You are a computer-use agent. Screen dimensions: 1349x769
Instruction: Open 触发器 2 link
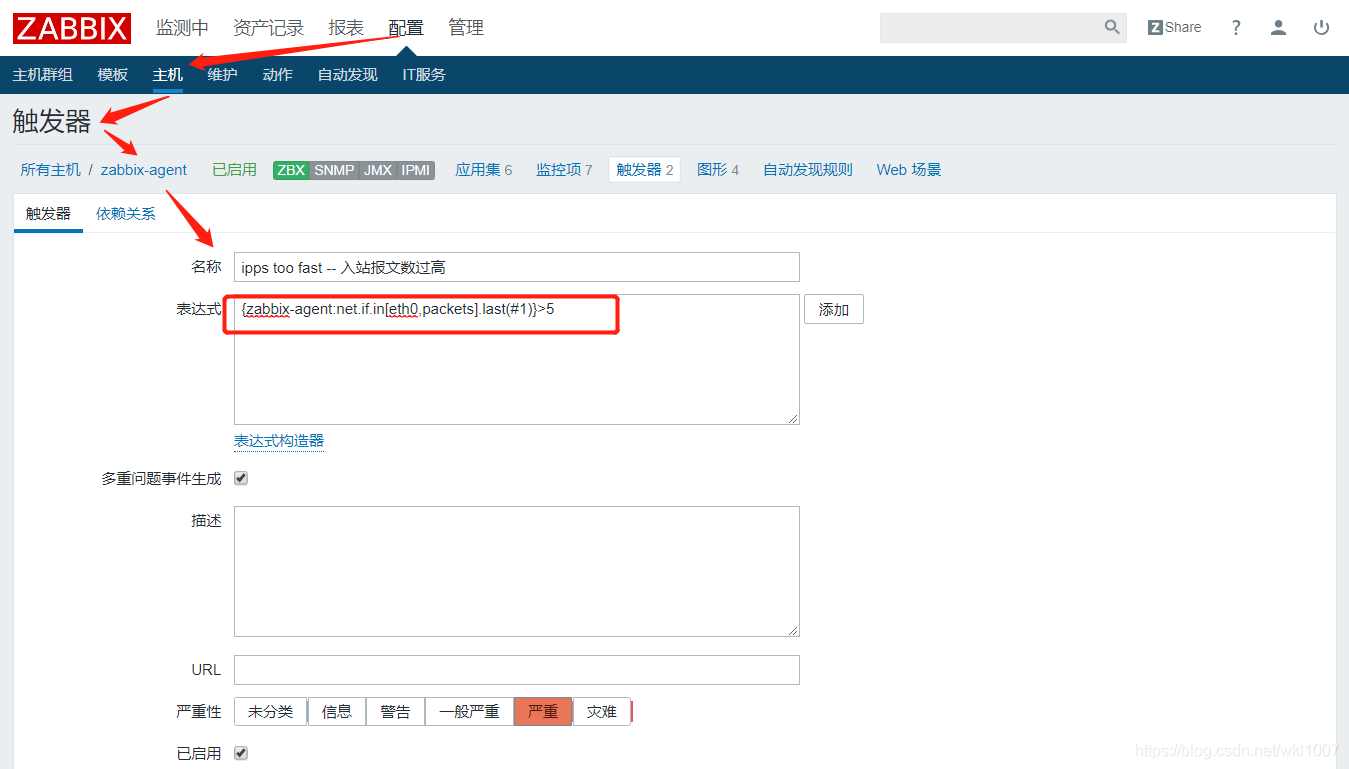(x=645, y=170)
